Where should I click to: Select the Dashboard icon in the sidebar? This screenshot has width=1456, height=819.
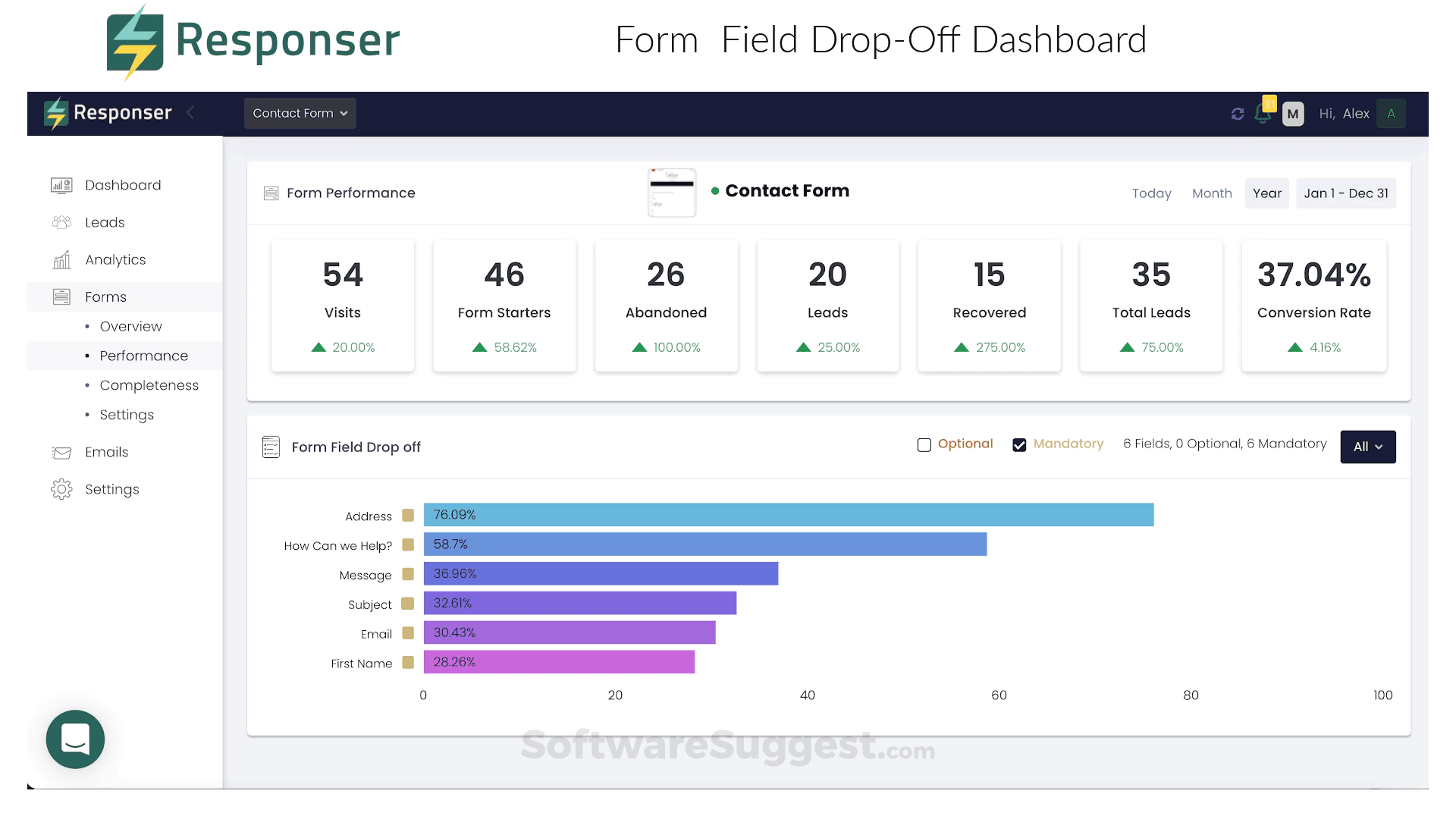[61, 185]
